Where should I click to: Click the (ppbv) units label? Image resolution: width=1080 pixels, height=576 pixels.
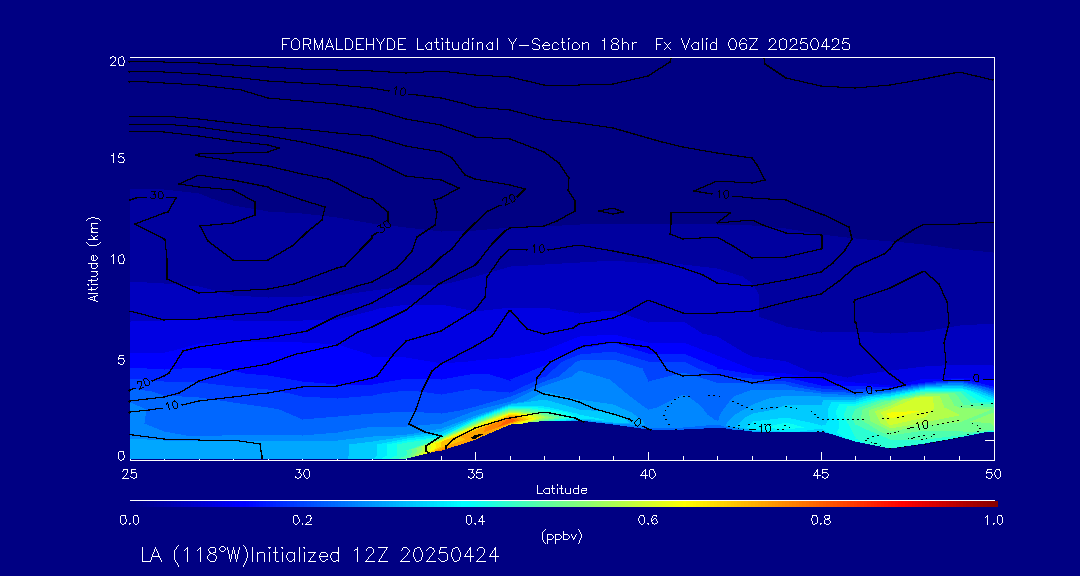point(561,536)
